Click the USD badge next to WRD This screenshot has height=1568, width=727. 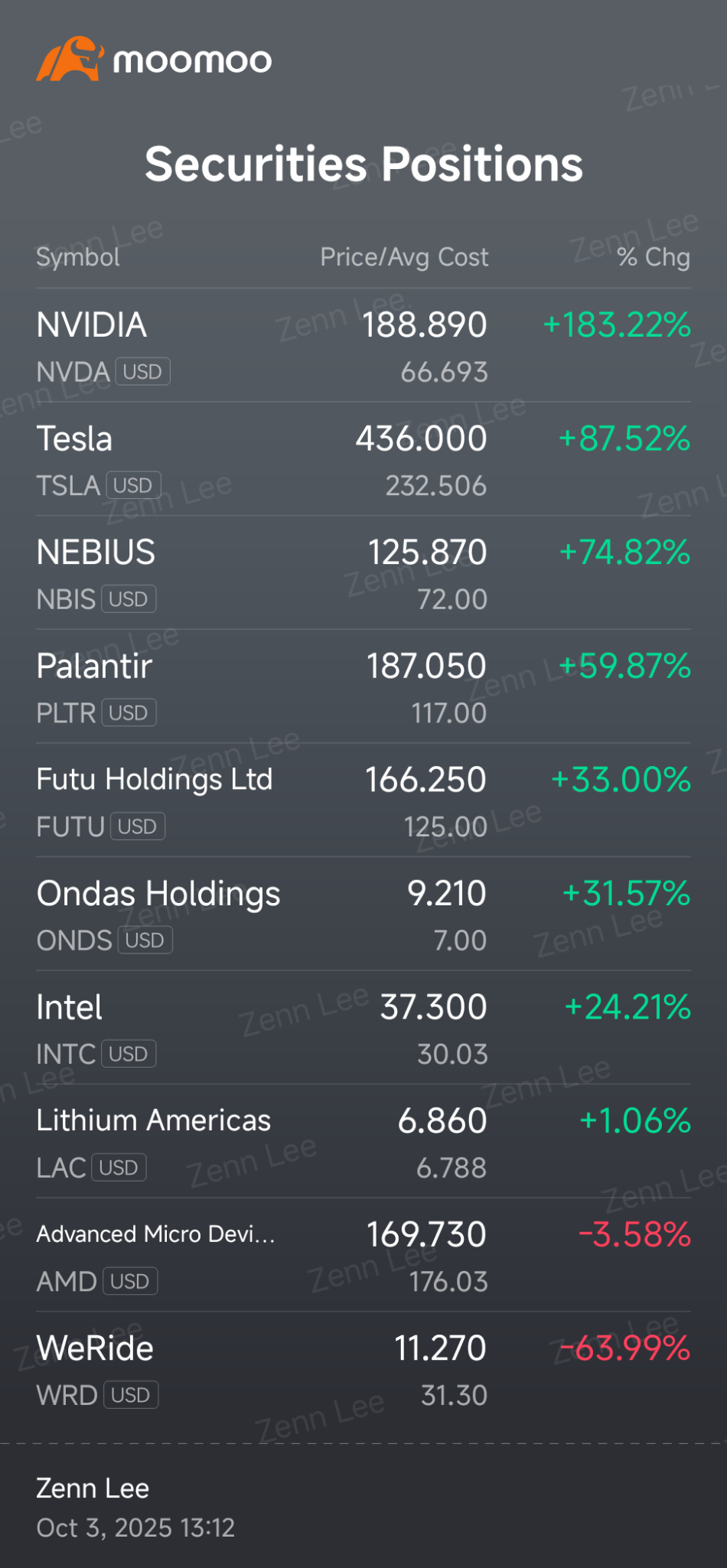(131, 1395)
